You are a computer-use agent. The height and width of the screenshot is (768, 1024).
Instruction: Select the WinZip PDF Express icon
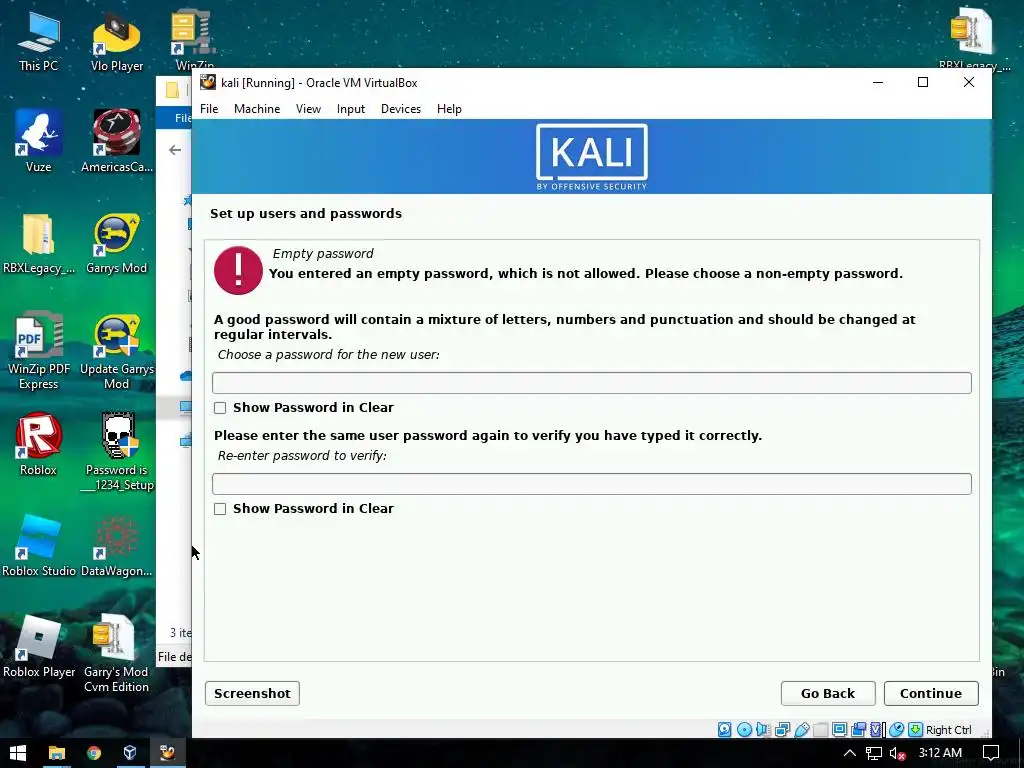pyautogui.click(x=39, y=351)
